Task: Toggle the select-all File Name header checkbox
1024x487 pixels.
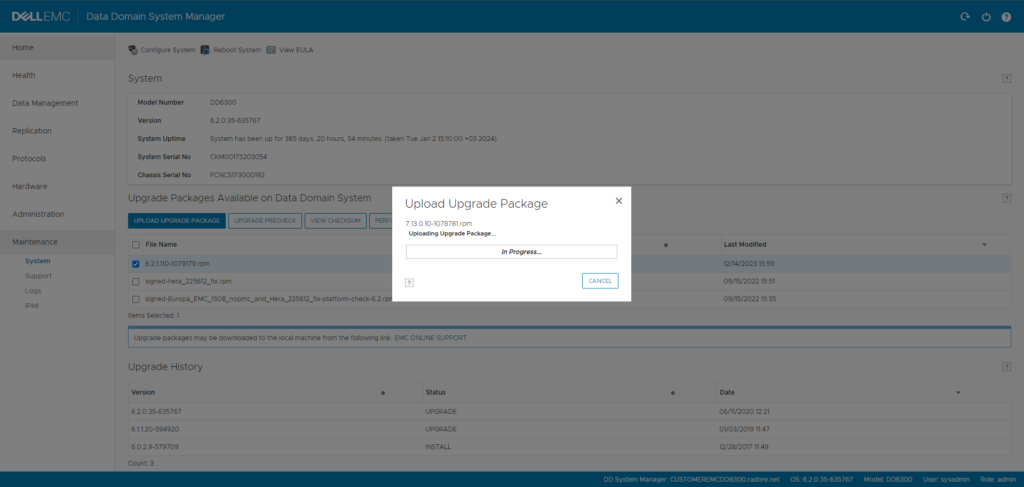Action: click(x=136, y=244)
